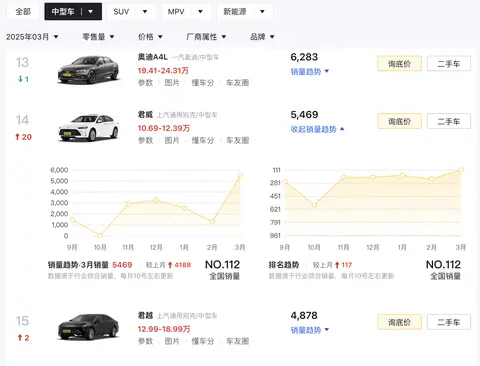Open the 零售量 filter menu
This screenshot has width=480, height=366.
tap(98, 37)
